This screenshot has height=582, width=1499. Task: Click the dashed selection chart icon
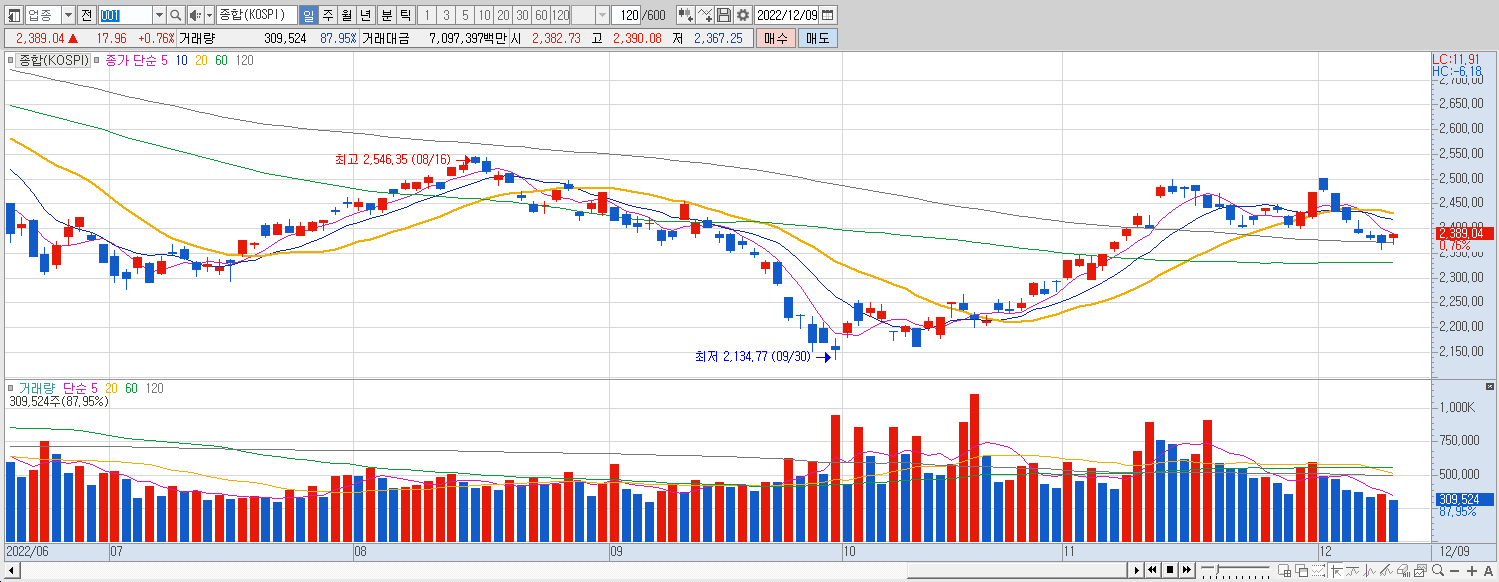click(x=1319, y=570)
